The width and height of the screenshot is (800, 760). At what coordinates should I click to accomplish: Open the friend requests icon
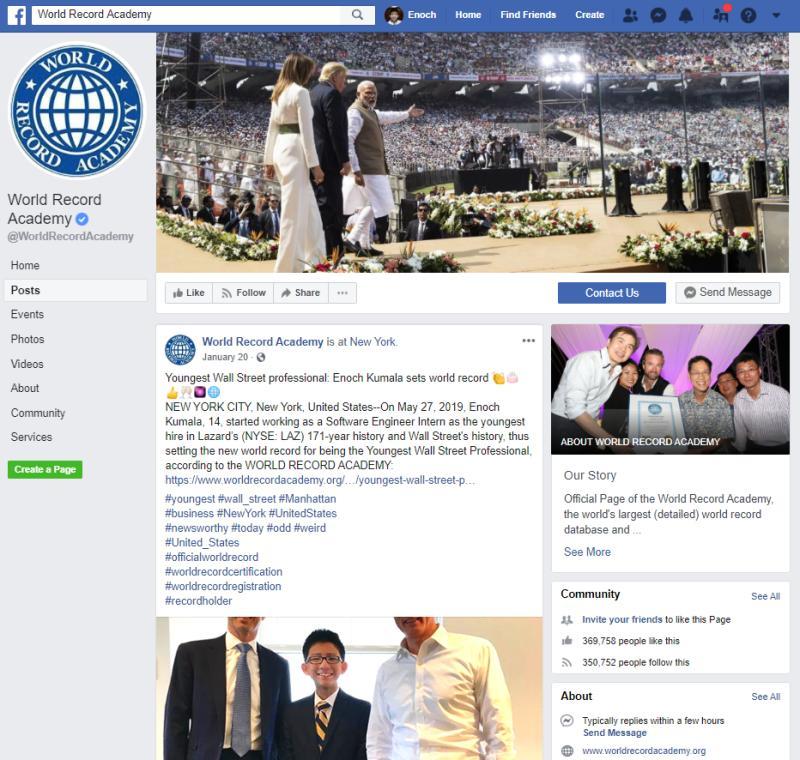coord(631,15)
